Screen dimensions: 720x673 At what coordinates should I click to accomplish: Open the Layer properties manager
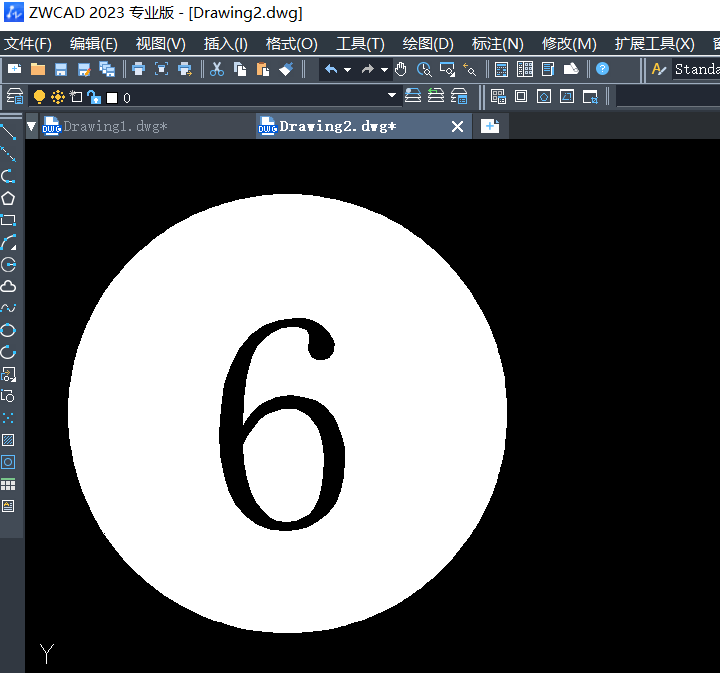pyautogui.click(x=15, y=97)
